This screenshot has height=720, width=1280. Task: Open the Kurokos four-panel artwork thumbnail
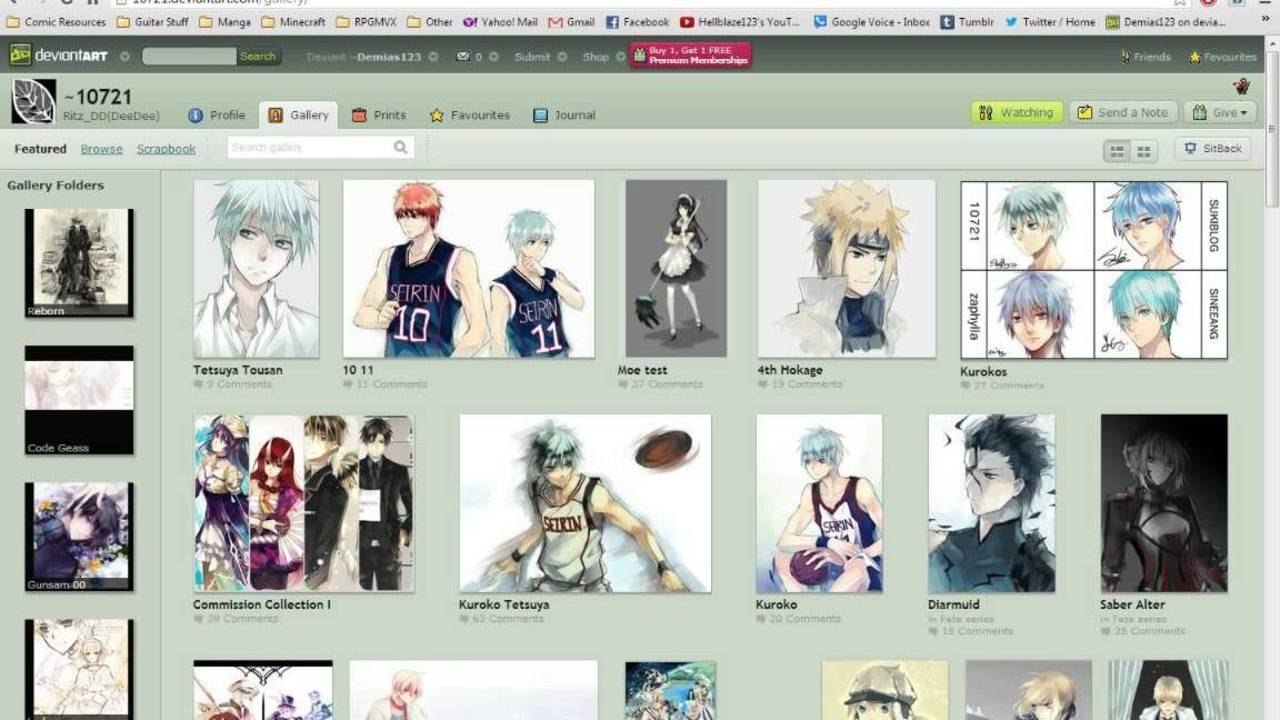[x=1094, y=269]
